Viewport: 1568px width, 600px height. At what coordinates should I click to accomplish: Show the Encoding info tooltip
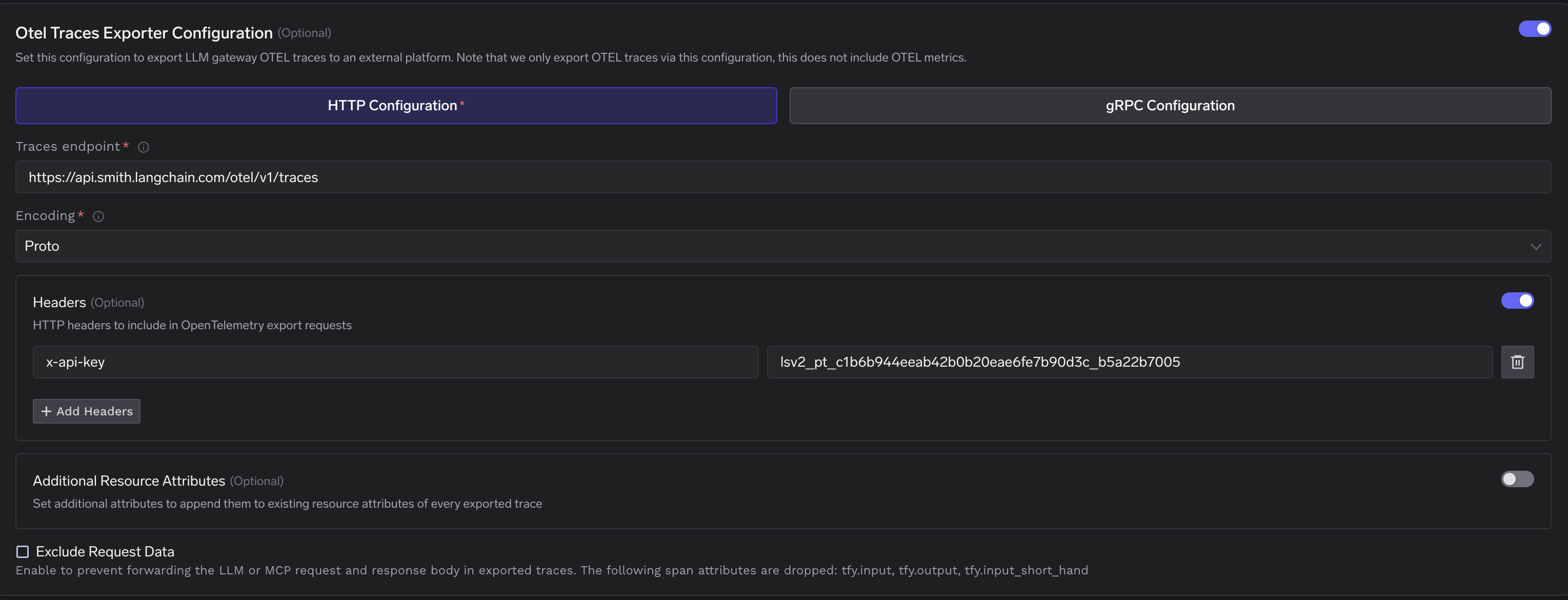(98, 216)
